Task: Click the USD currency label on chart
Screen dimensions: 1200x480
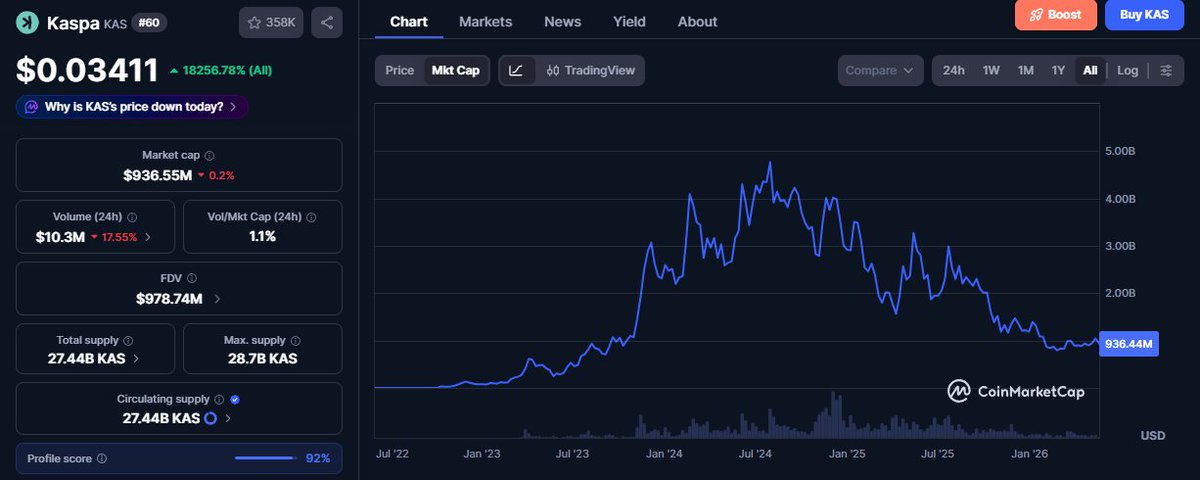Action: click(x=1153, y=436)
